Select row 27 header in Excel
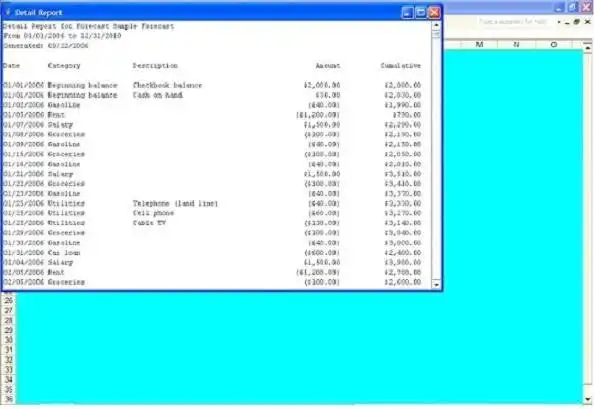Viewport: 594px width, 409px height. click(9, 310)
